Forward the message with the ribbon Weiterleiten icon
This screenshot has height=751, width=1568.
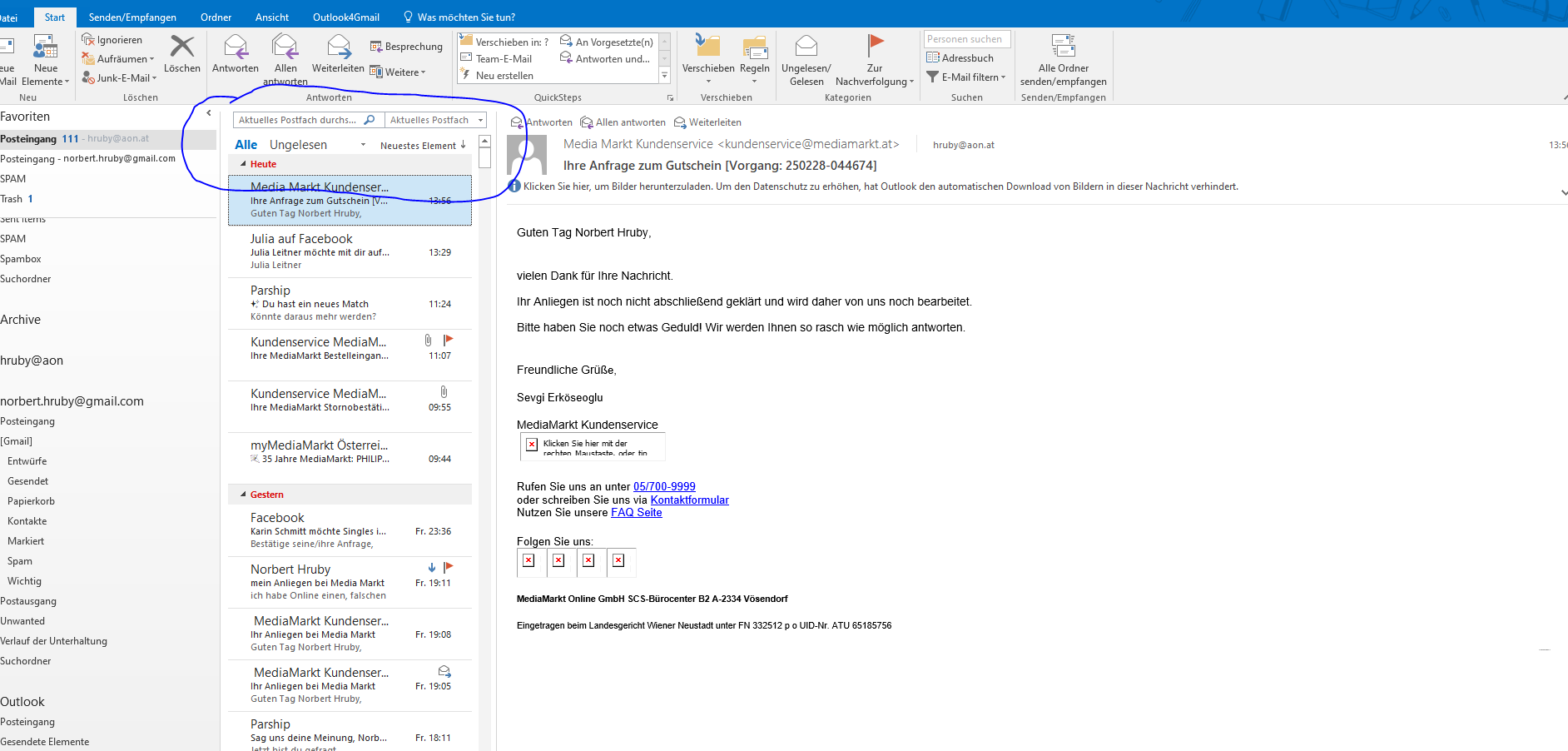[x=339, y=47]
